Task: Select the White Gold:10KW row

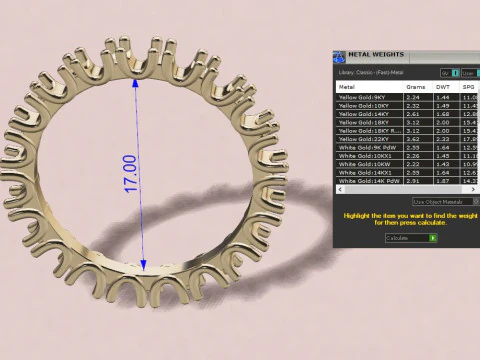Action: coord(407,164)
